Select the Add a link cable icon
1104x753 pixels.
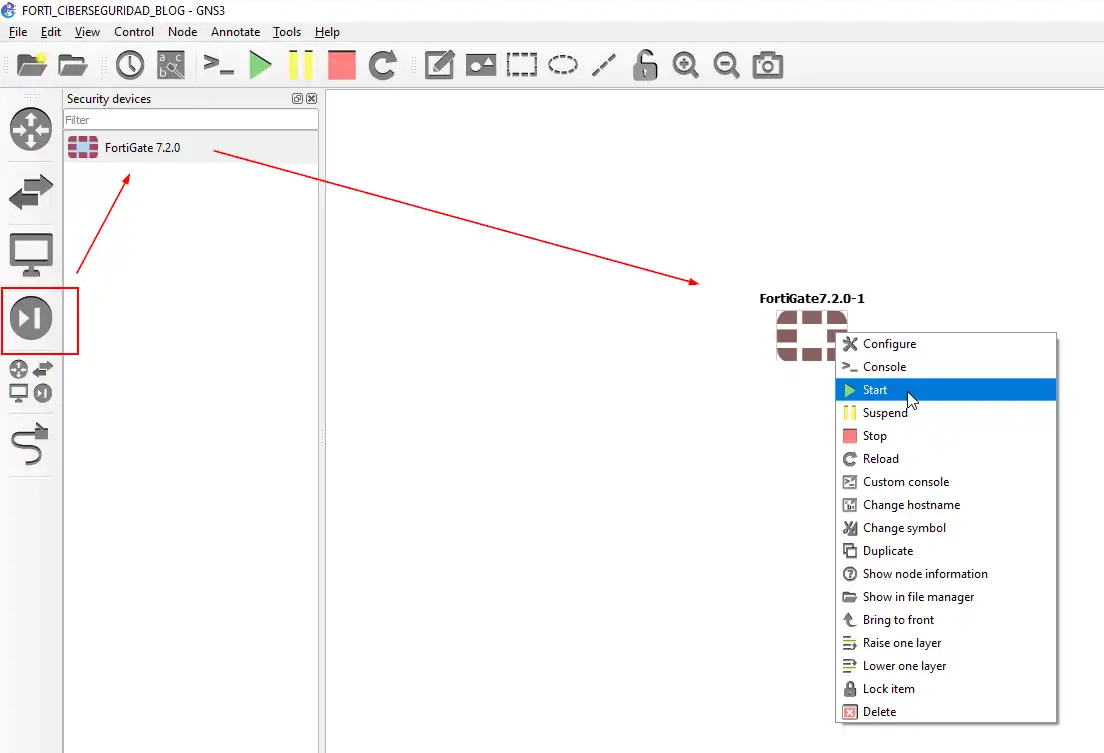[30, 444]
